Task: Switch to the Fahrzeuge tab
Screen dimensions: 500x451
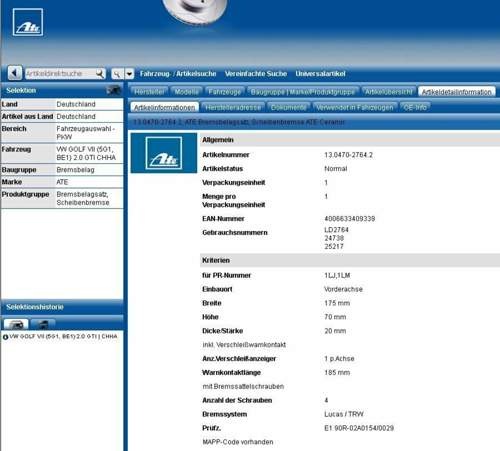Action: point(225,92)
